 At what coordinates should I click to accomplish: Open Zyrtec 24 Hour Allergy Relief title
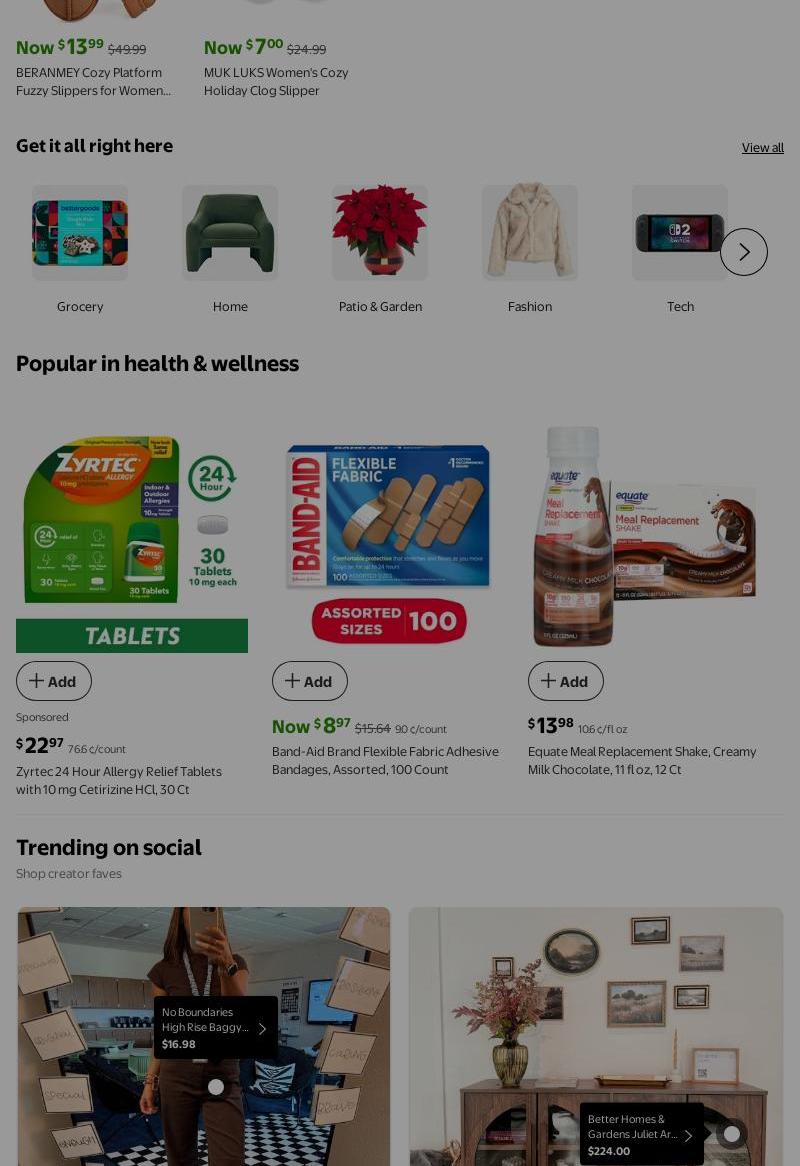pos(119,780)
